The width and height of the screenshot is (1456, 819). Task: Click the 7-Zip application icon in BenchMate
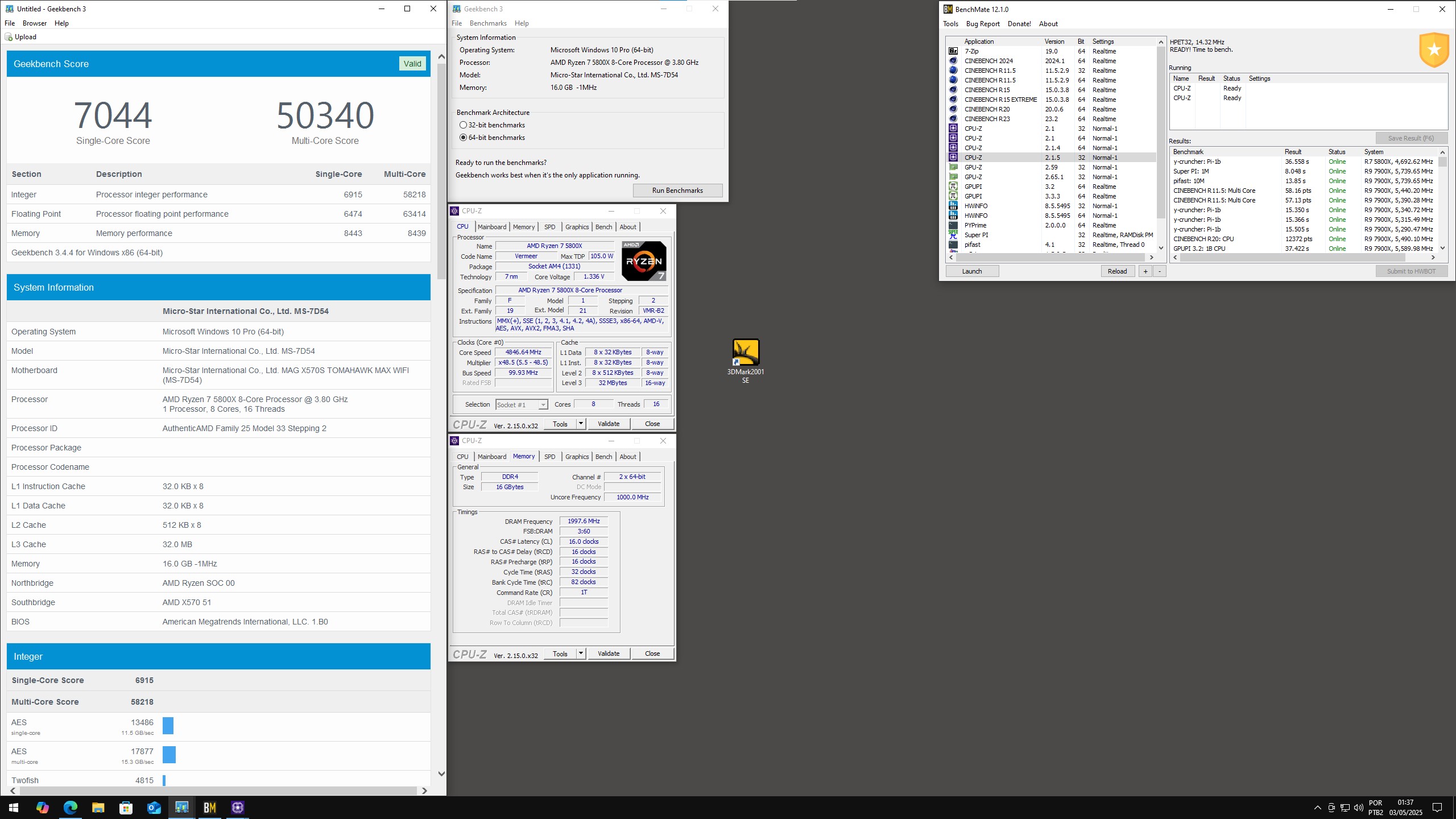pyautogui.click(x=953, y=51)
